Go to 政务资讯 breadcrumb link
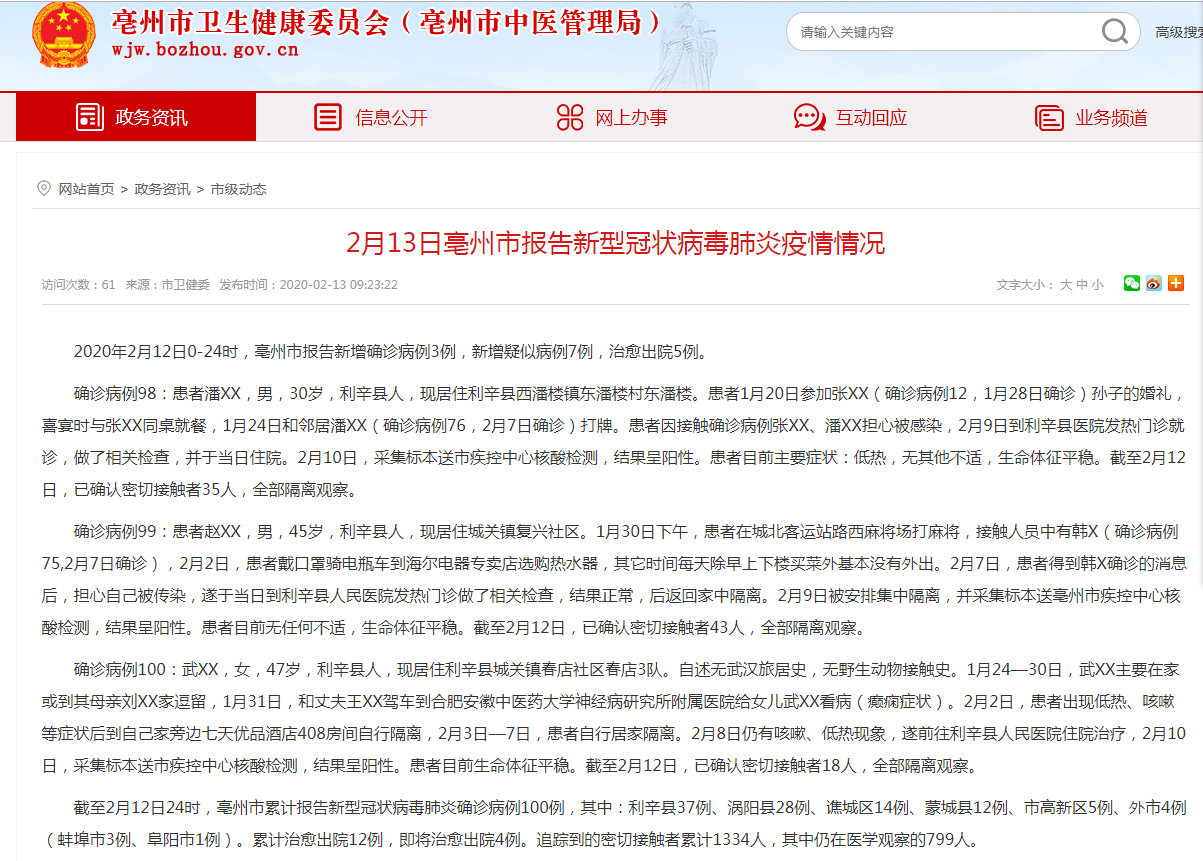The image size is (1203, 861). coord(162,189)
